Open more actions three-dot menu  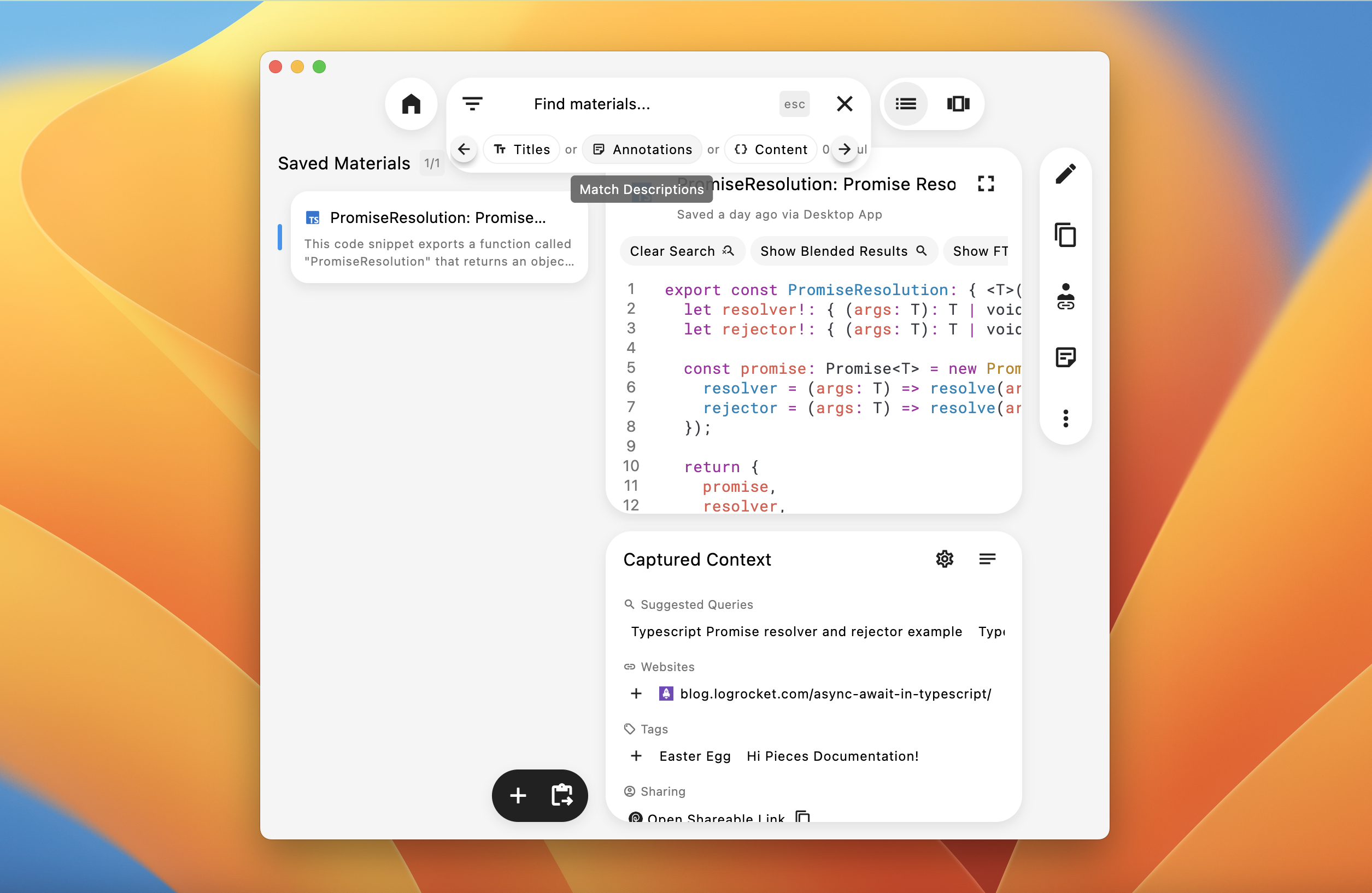tap(1065, 419)
